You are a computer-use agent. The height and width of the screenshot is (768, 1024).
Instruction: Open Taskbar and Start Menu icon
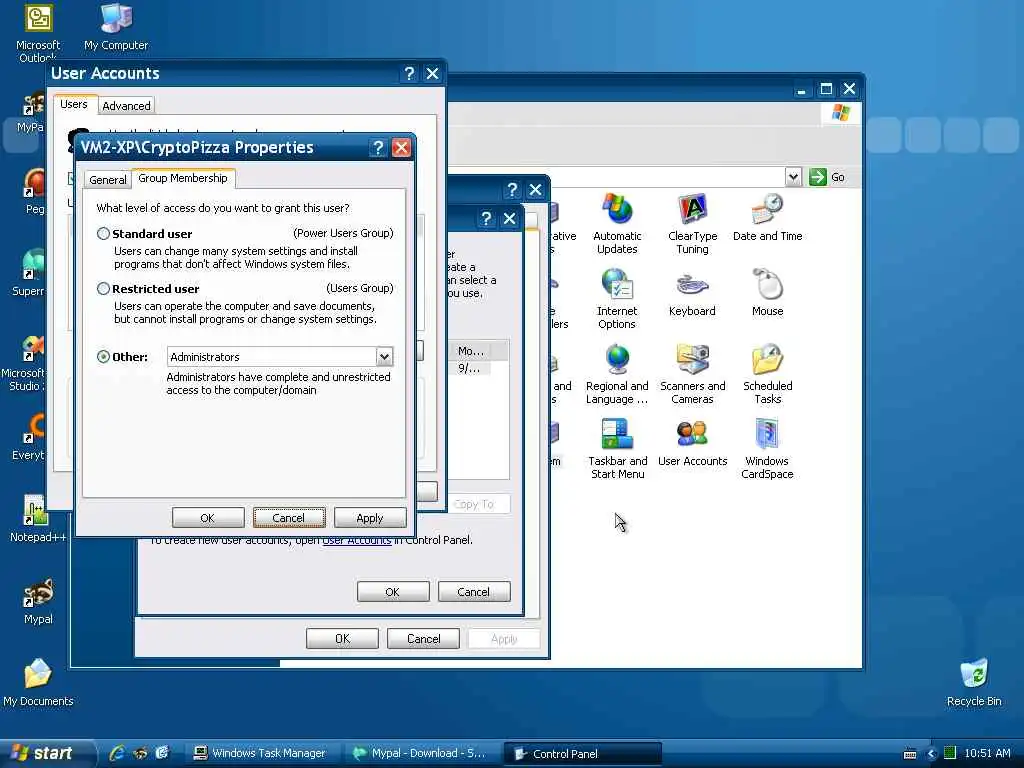point(616,449)
